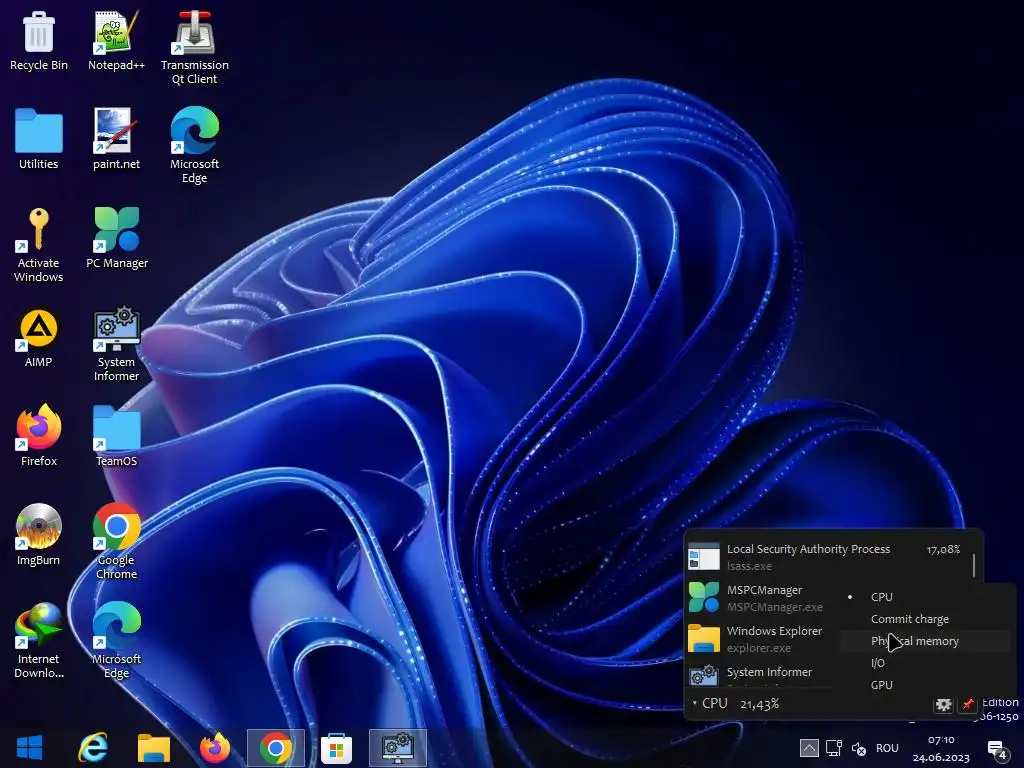Switch to System Informer on the taskbar
The image size is (1024, 768).
click(398, 748)
